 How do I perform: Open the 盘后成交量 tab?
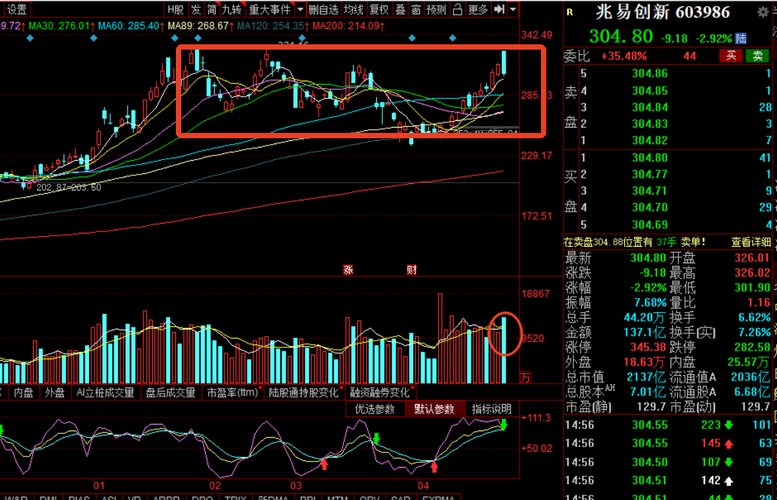[170, 392]
